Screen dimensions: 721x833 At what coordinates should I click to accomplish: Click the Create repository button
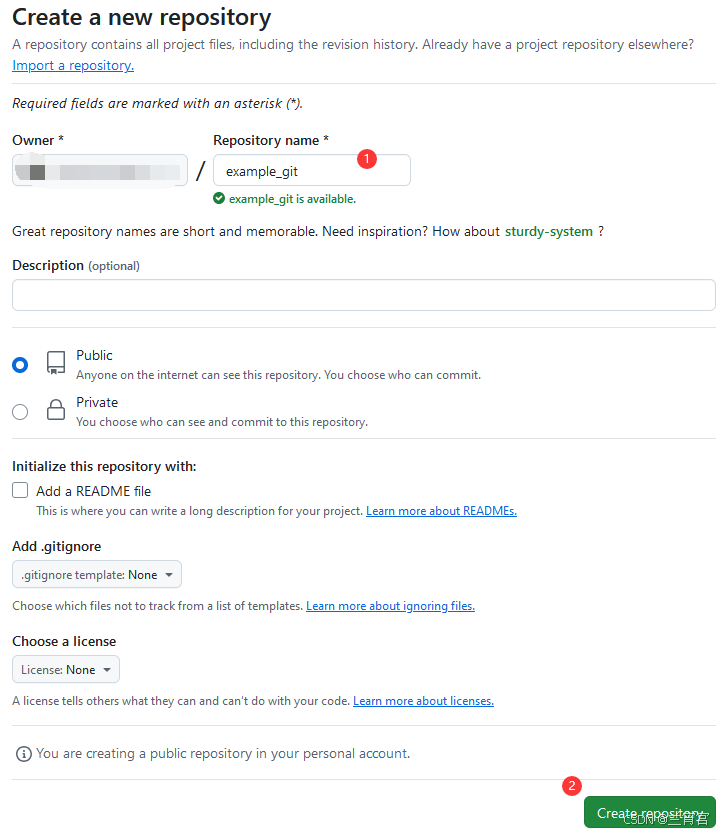[x=650, y=812]
